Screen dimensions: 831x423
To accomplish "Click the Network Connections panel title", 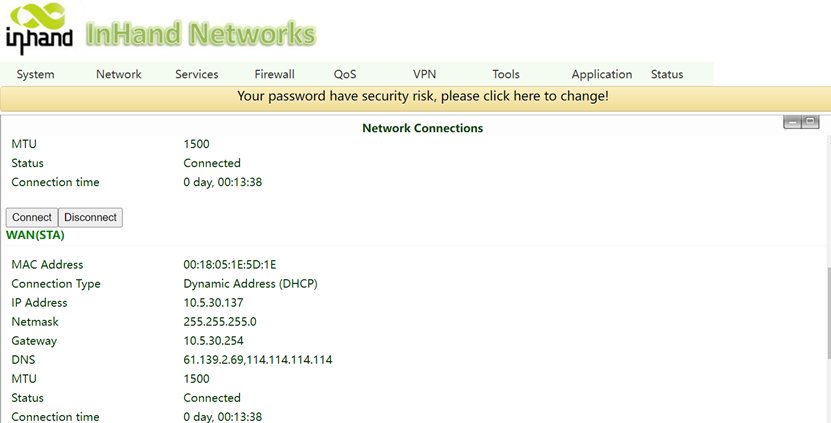I will [x=422, y=128].
